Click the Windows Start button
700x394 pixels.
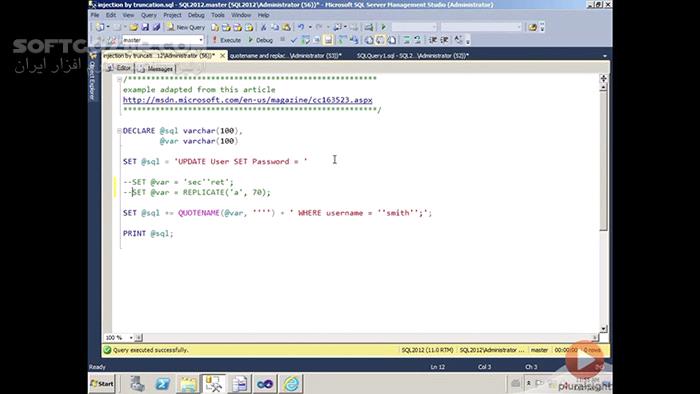[x=102, y=383]
